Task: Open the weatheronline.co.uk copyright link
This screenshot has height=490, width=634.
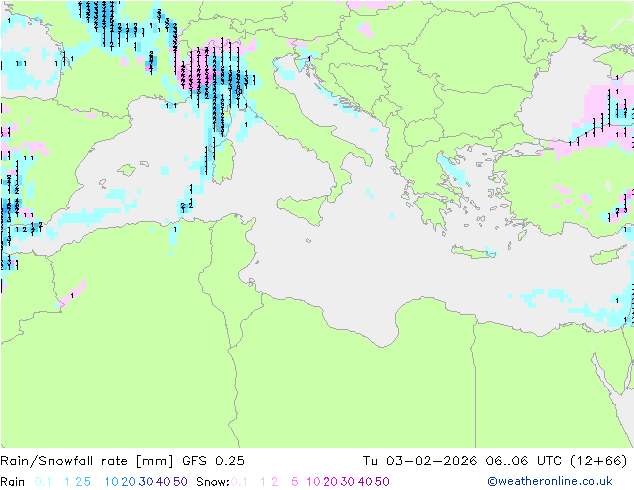Action: (x=550, y=481)
